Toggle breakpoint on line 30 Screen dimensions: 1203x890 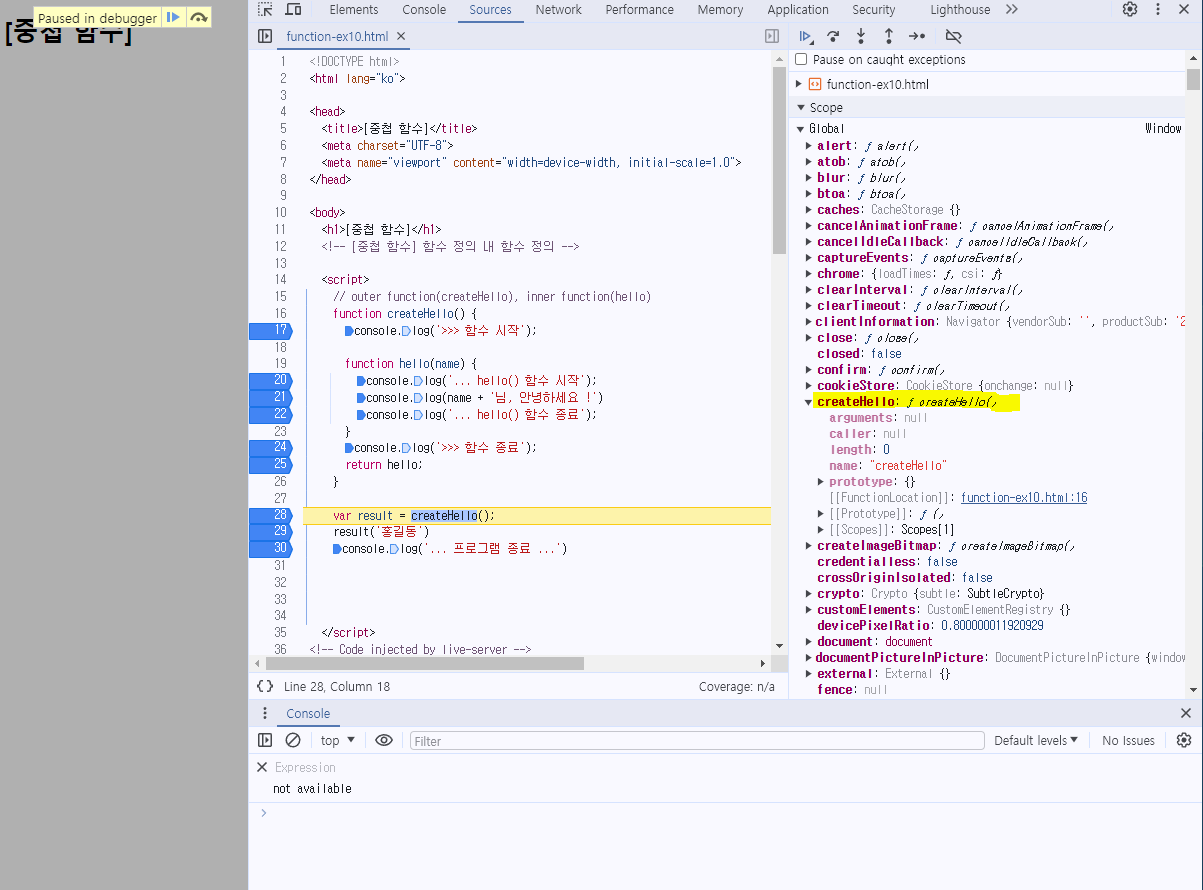(x=270, y=548)
